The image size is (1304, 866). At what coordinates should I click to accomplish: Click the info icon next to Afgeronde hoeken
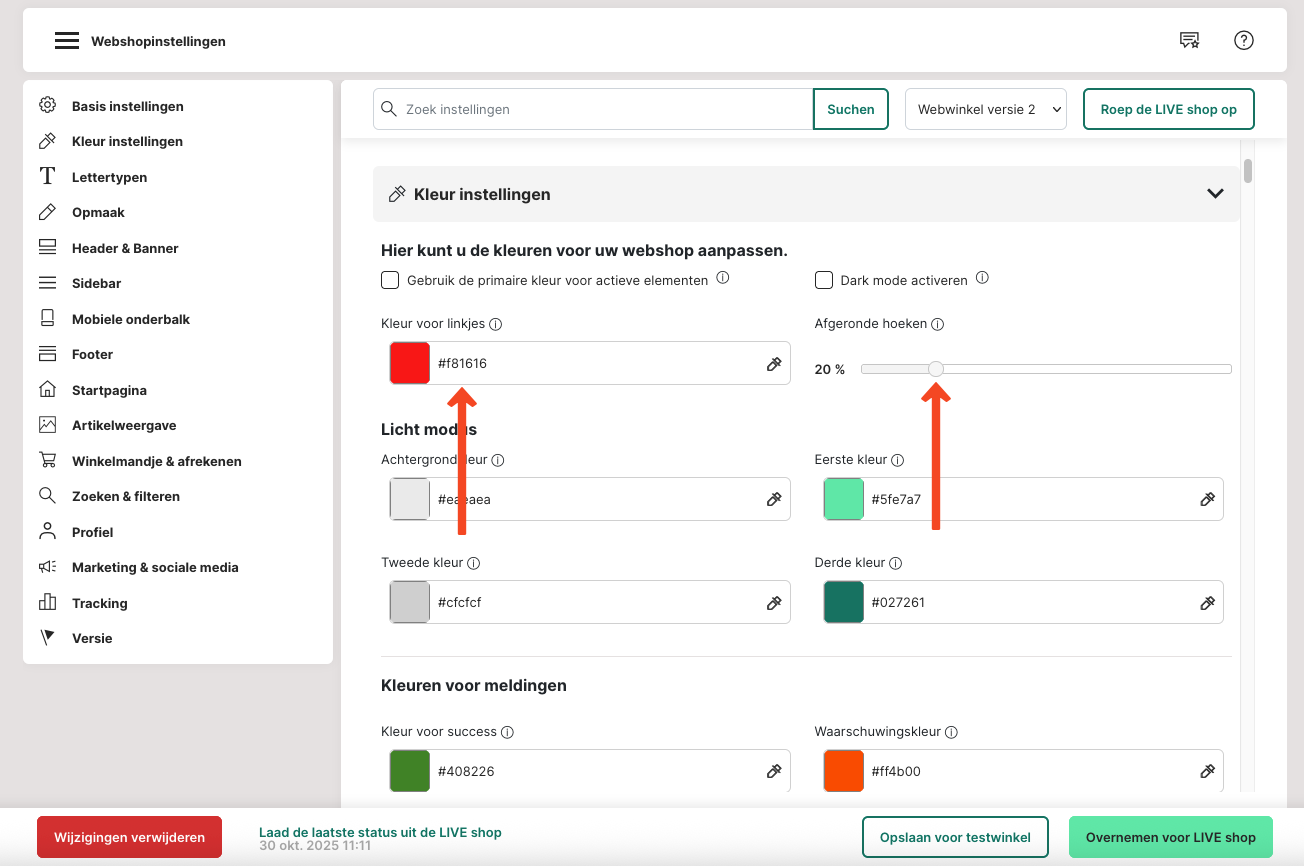[937, 324]
